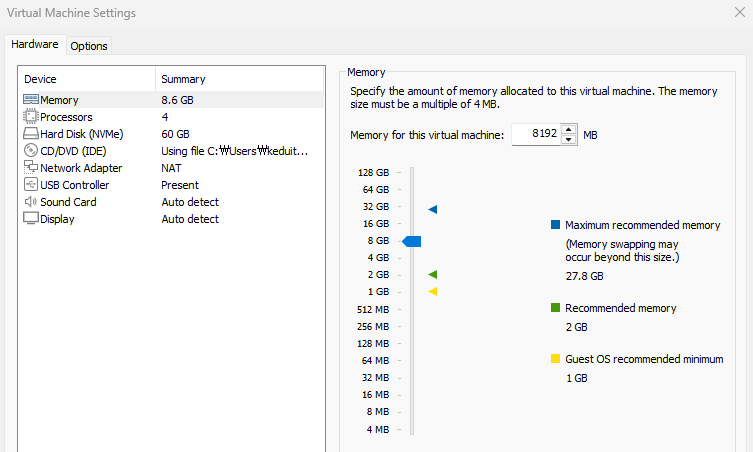Select the Memory row label
Image resolution: width=753 pixels, height=452 pixels.
coord(59,100)
